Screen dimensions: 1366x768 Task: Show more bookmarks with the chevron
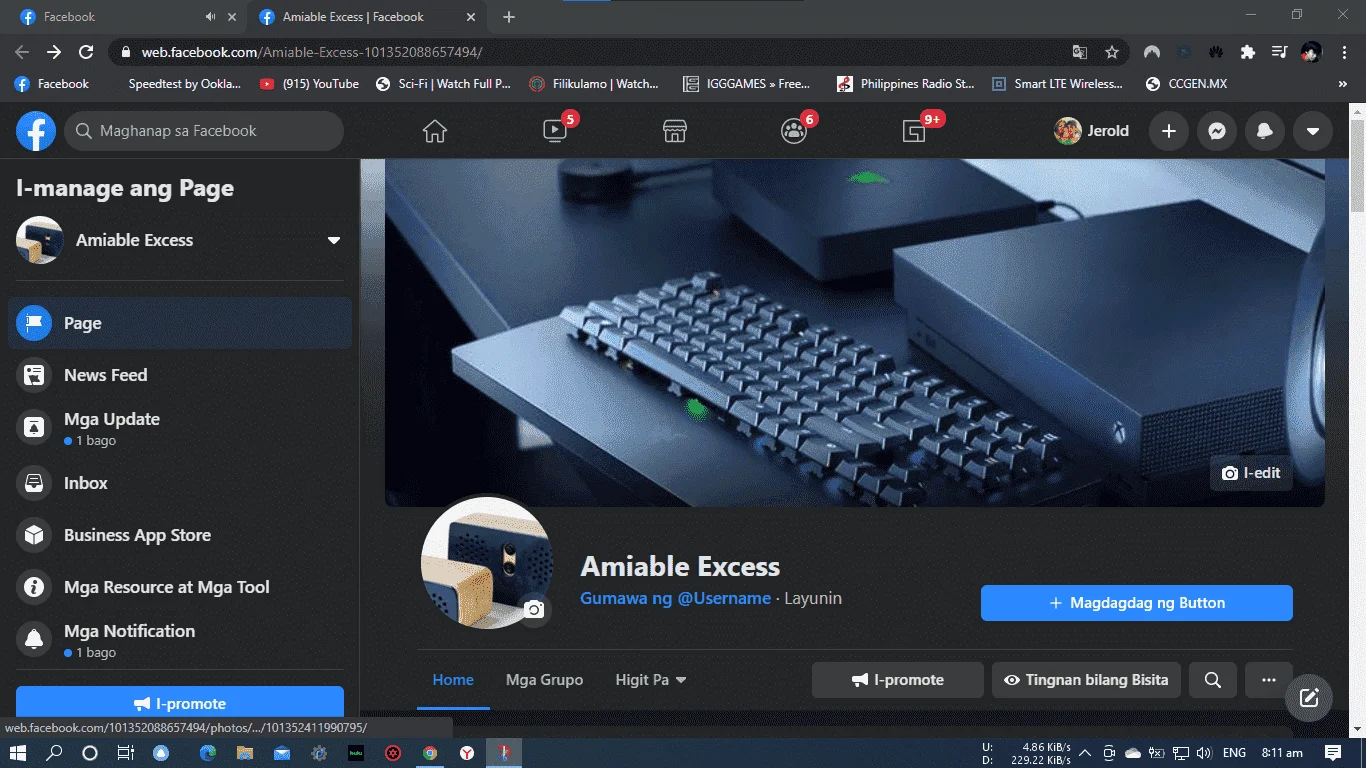(1343, 84)
